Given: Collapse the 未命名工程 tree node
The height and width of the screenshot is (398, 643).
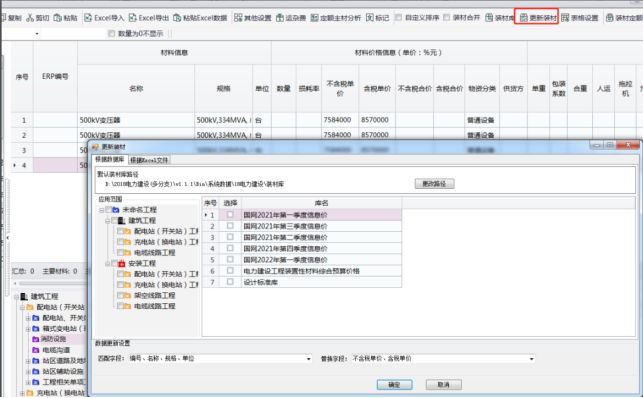Looking at the screenshot, I should pos(101,210).
